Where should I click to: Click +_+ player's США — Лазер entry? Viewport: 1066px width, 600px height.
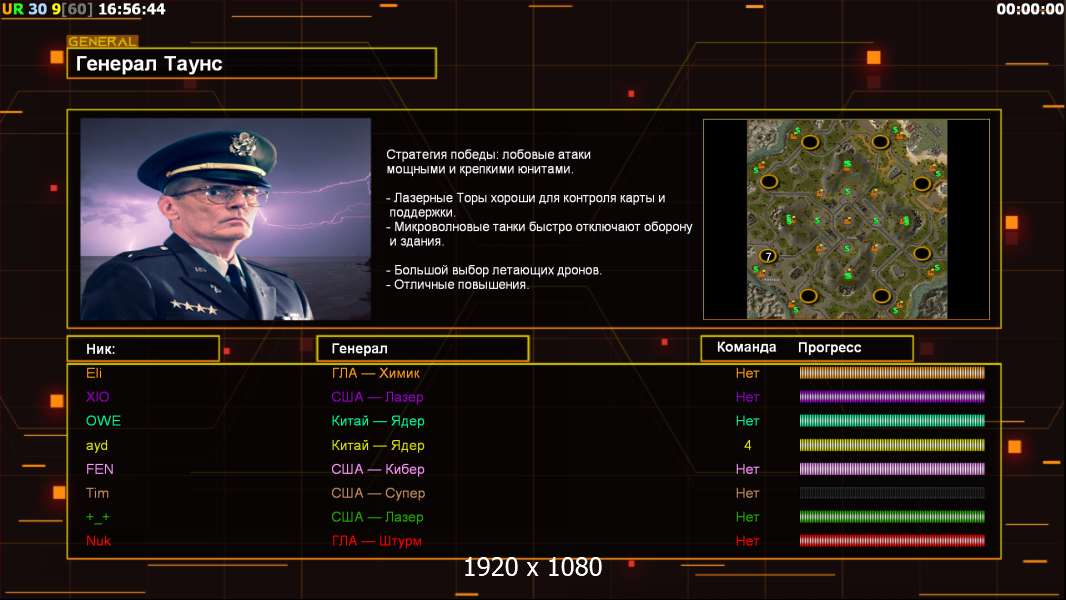377,517
